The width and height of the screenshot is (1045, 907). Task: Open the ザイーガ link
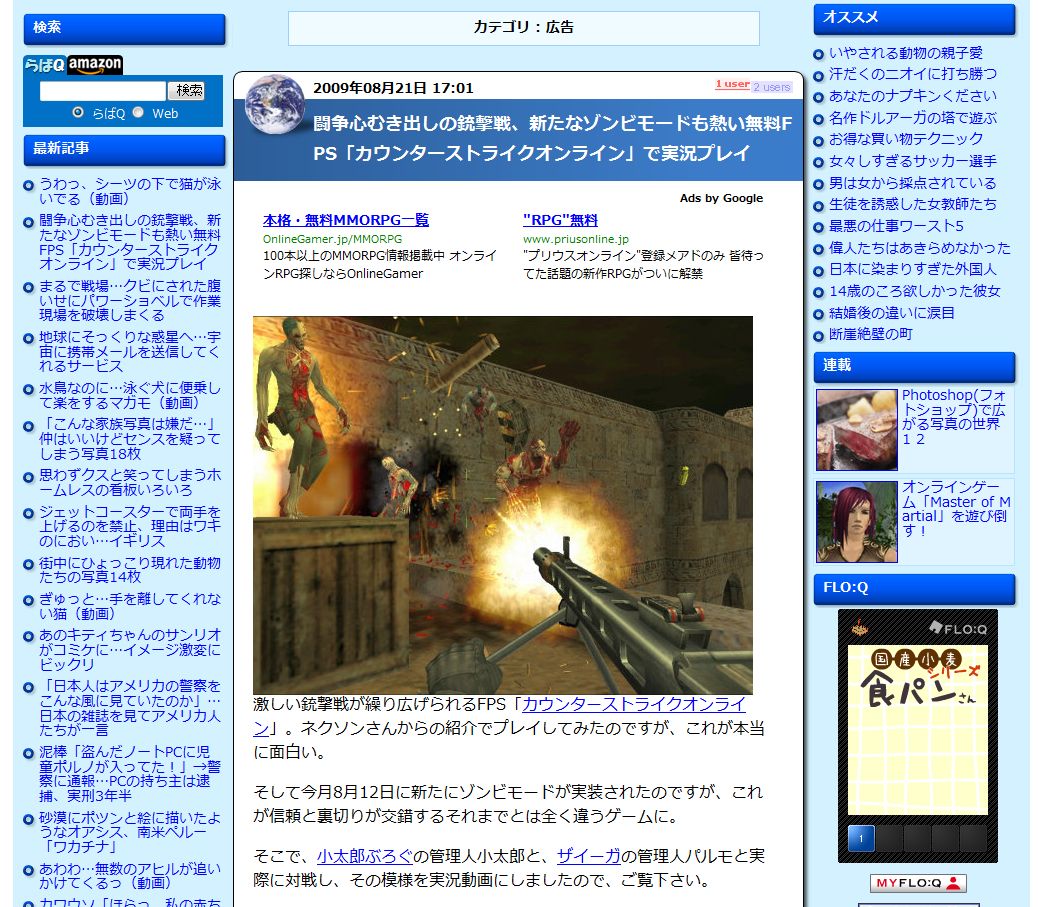[x=588, y=856]
